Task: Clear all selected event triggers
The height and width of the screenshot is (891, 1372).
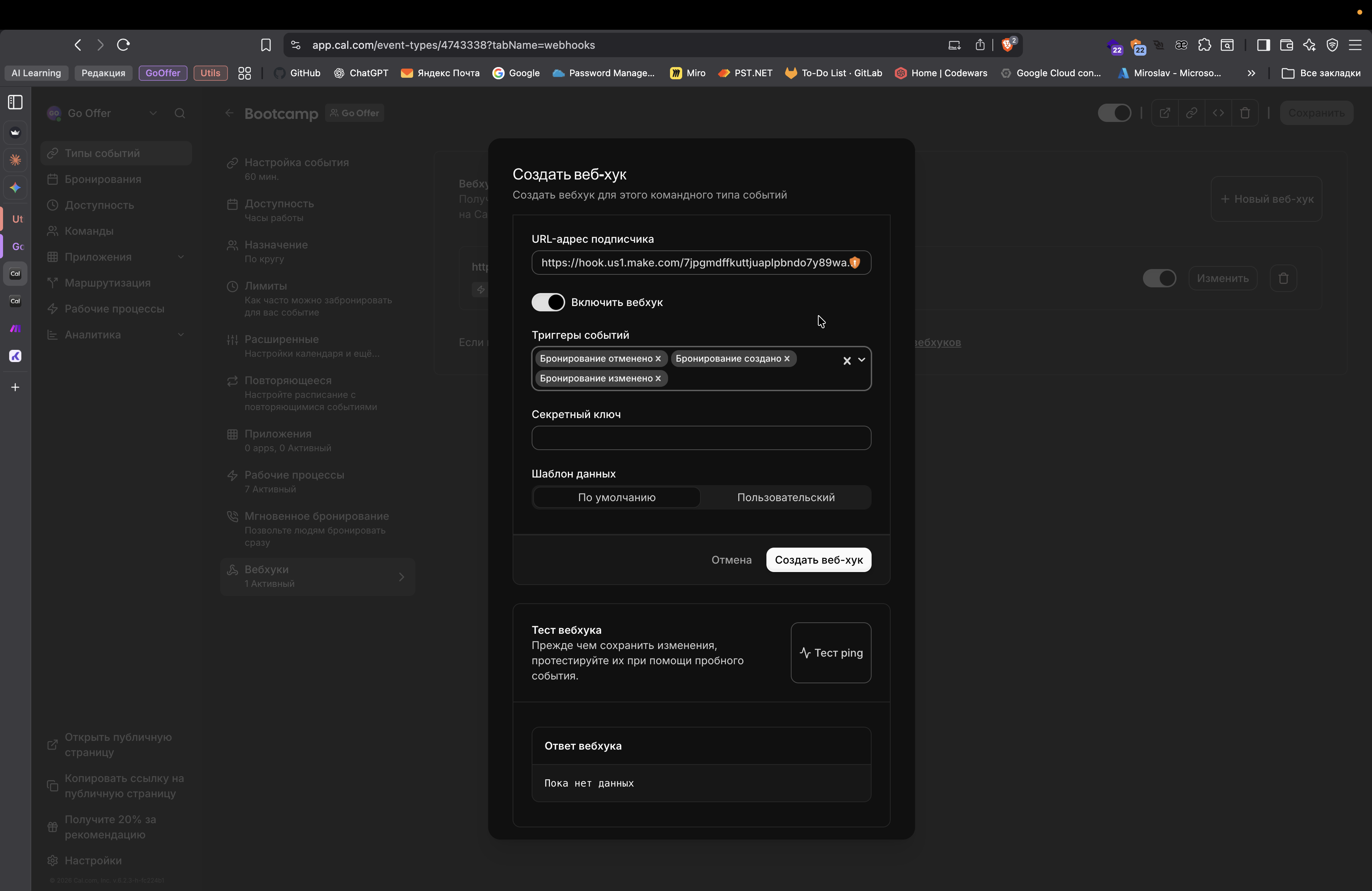Action: pyautogui.click(x=847, y=361)
